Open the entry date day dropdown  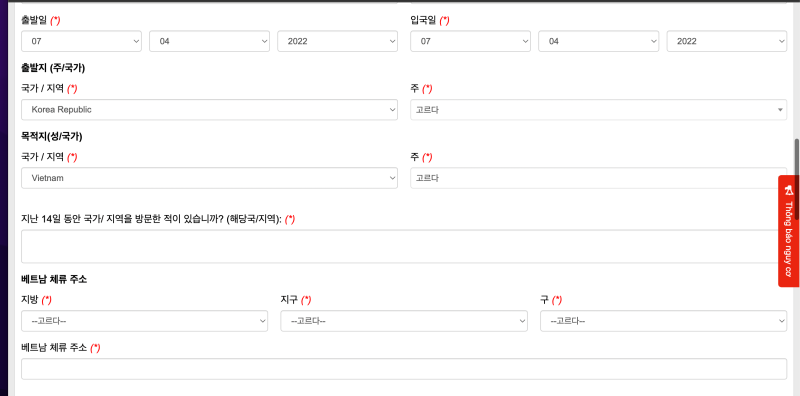470,41
